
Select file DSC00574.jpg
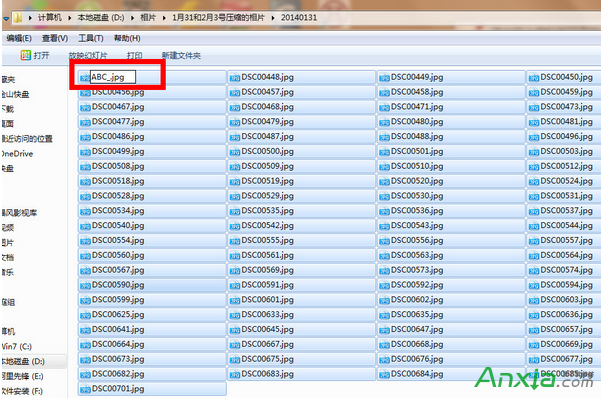click(x=564, y=271)
